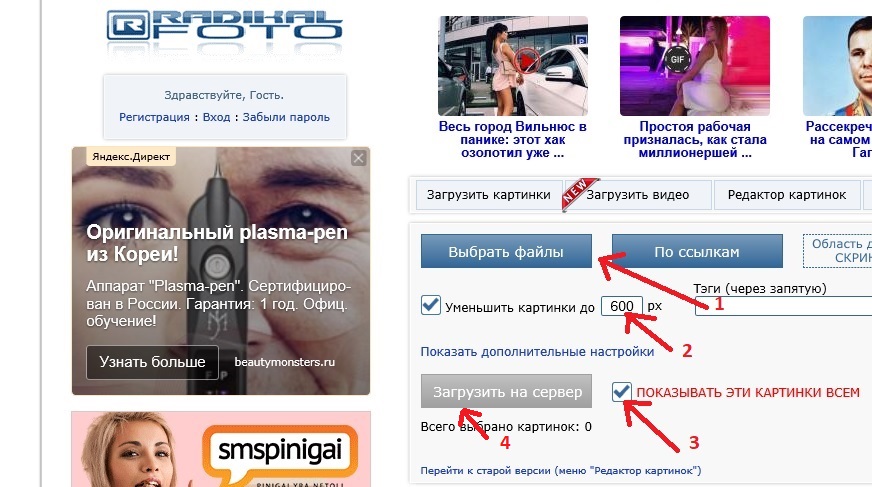Click the Radikal Foto logo

[x=225, y=26]
